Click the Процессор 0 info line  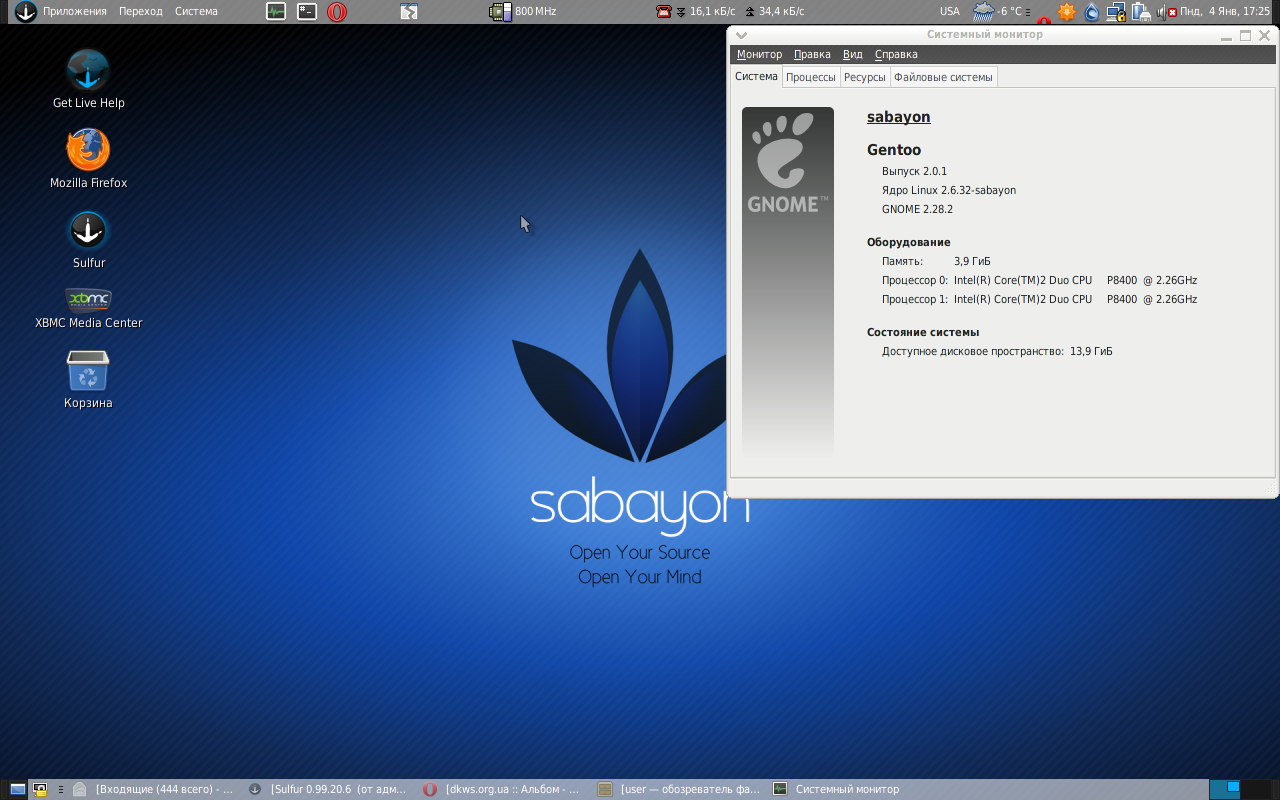(1039, 280)
